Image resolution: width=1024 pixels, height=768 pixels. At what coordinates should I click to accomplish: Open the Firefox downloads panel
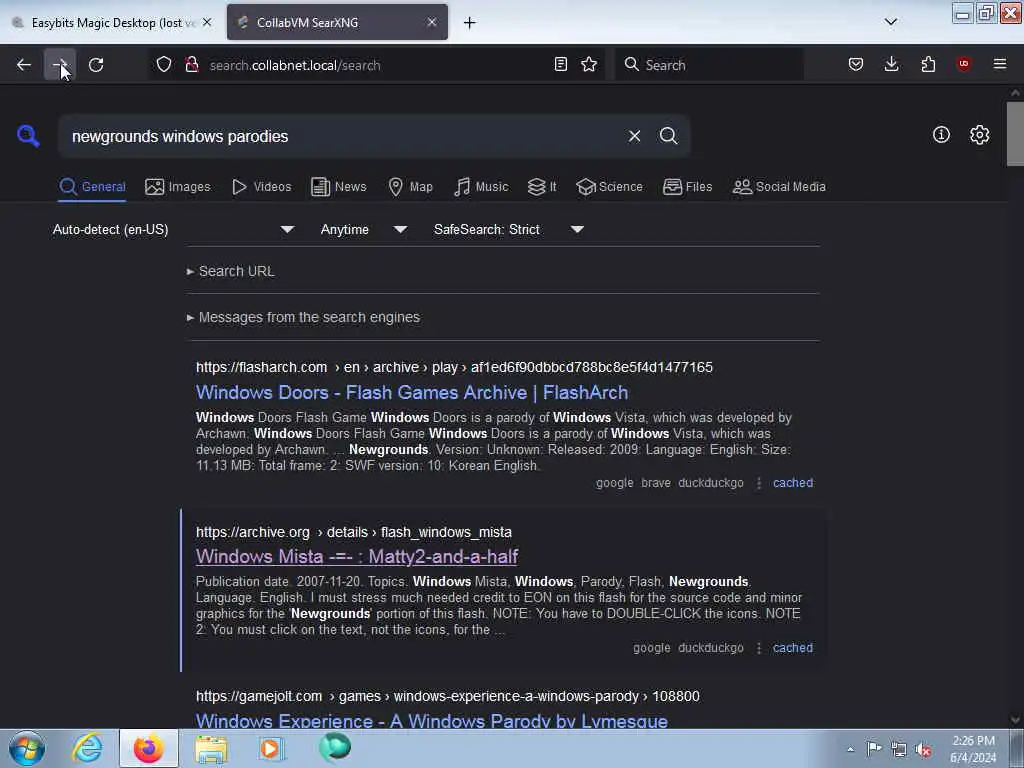(891, 65)
